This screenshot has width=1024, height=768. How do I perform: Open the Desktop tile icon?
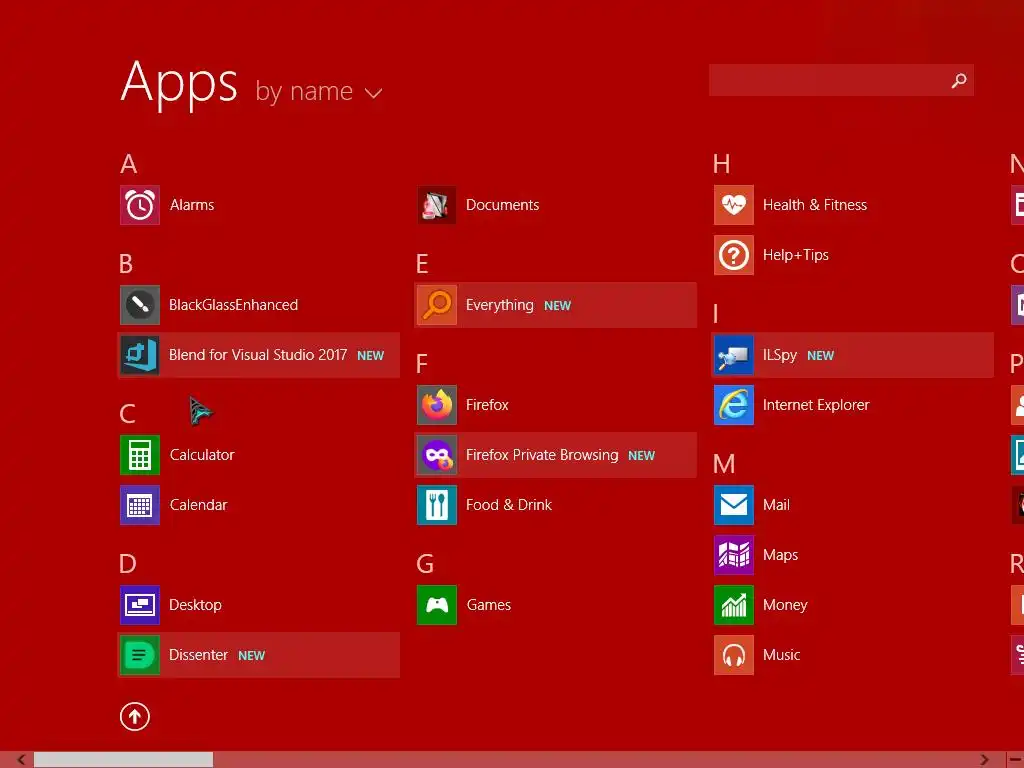(140, 605)
